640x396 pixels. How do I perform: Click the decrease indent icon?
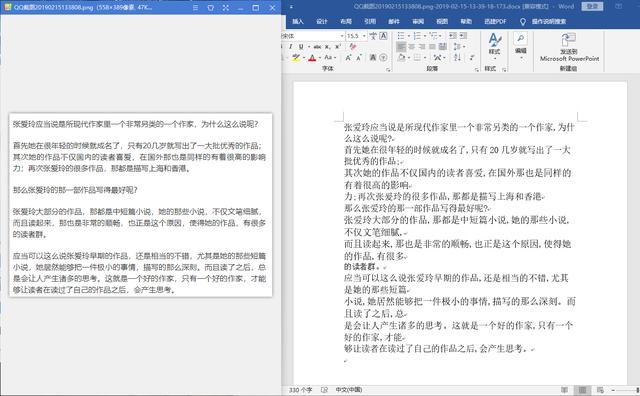tap(453, 36)
